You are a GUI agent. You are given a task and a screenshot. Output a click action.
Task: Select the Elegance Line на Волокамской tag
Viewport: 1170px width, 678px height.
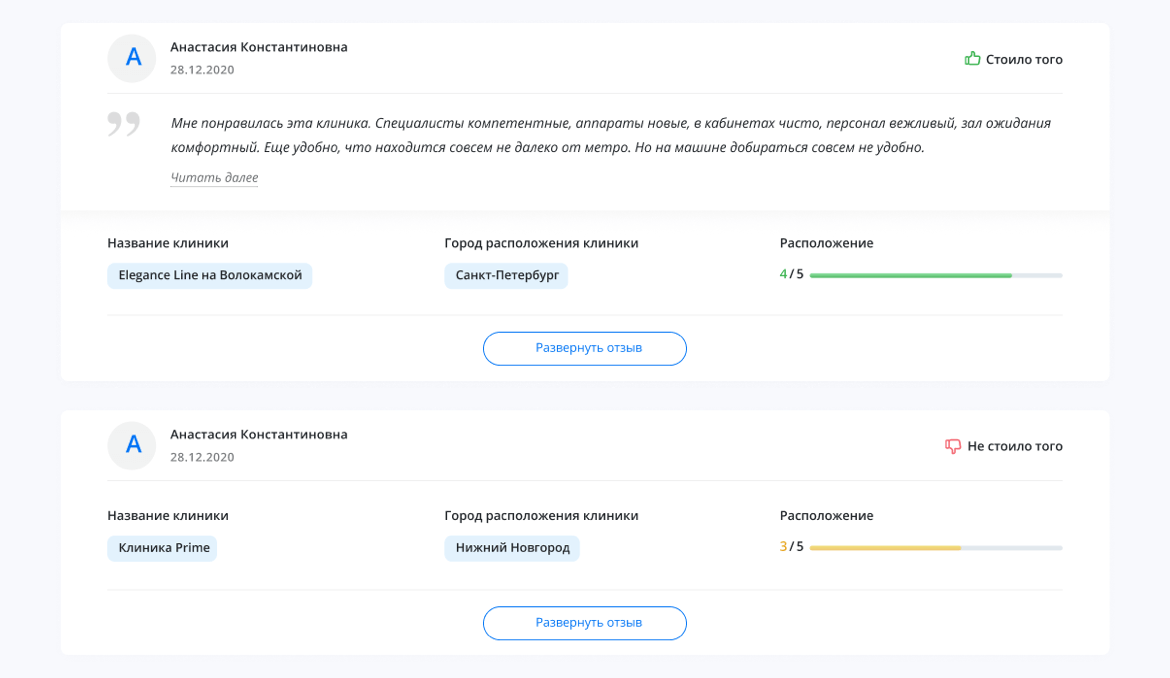pos(210,275)
